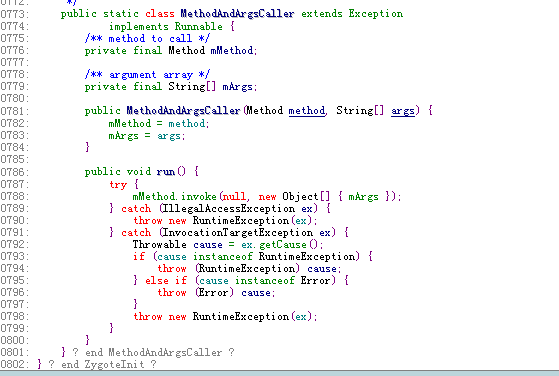Click the try keyword
559x376 pixels.
118,184
